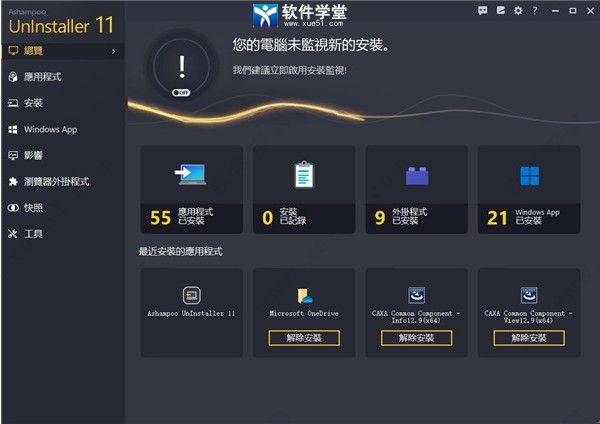Open settings gear in title bar

click(x=518, y=11)
